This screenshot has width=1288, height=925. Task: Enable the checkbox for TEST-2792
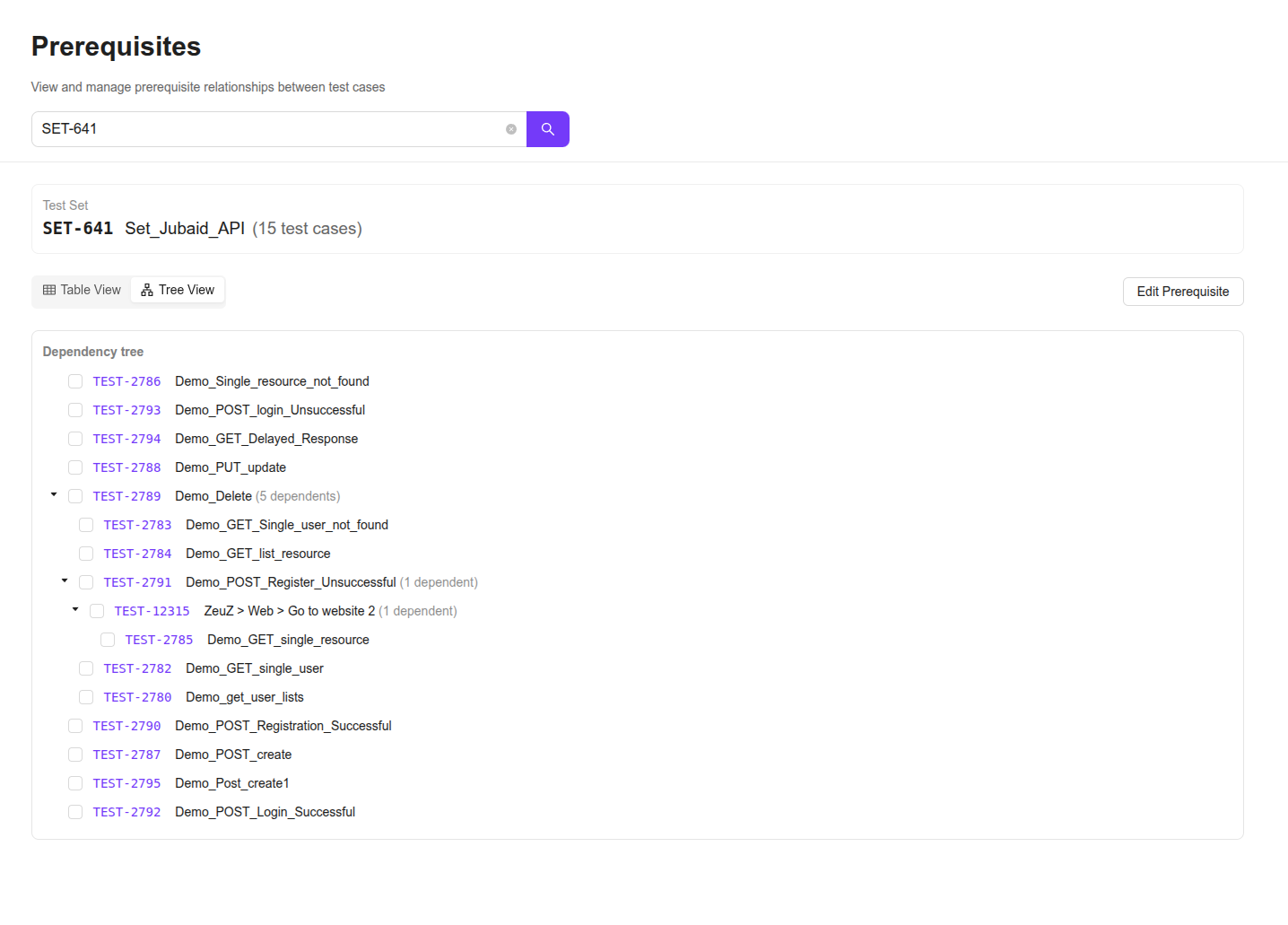pyautogui.click(x=75, y=812)
